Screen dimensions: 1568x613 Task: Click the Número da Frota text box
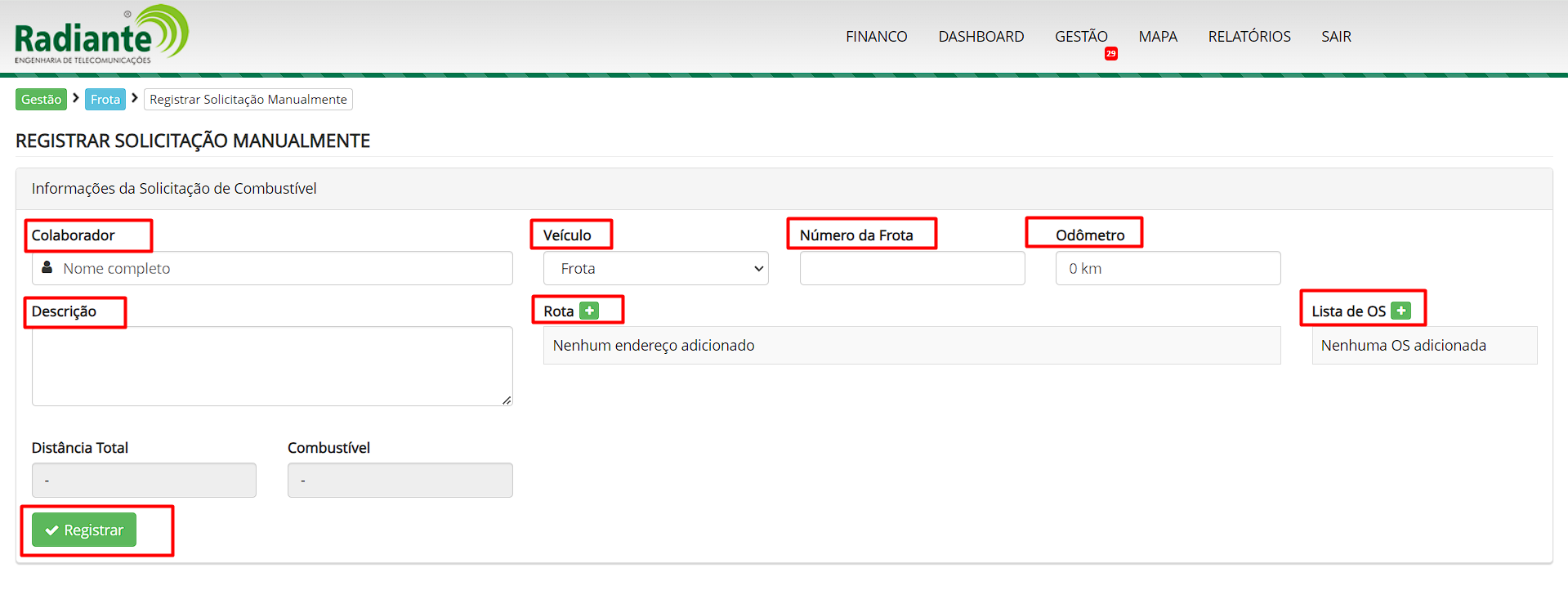click(x=912, y=268)
